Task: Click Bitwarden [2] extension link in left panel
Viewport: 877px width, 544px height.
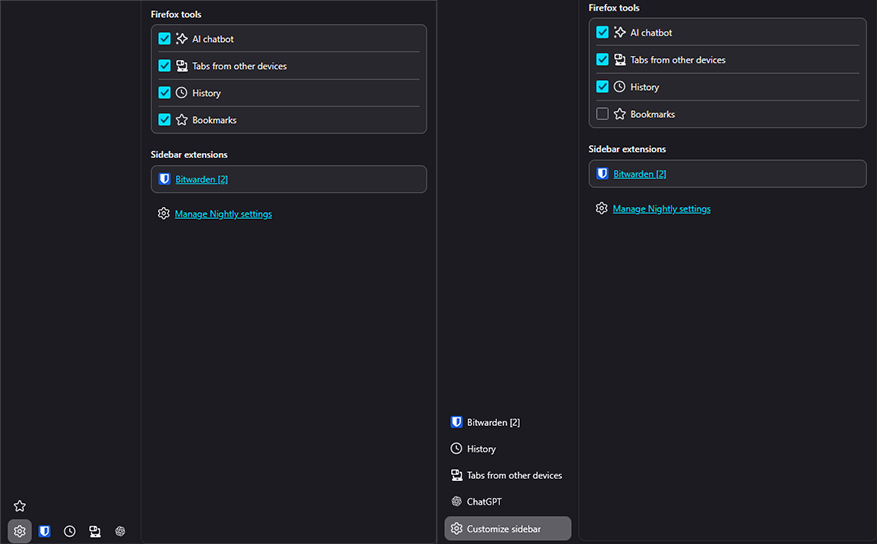Action: coord(202,180)
